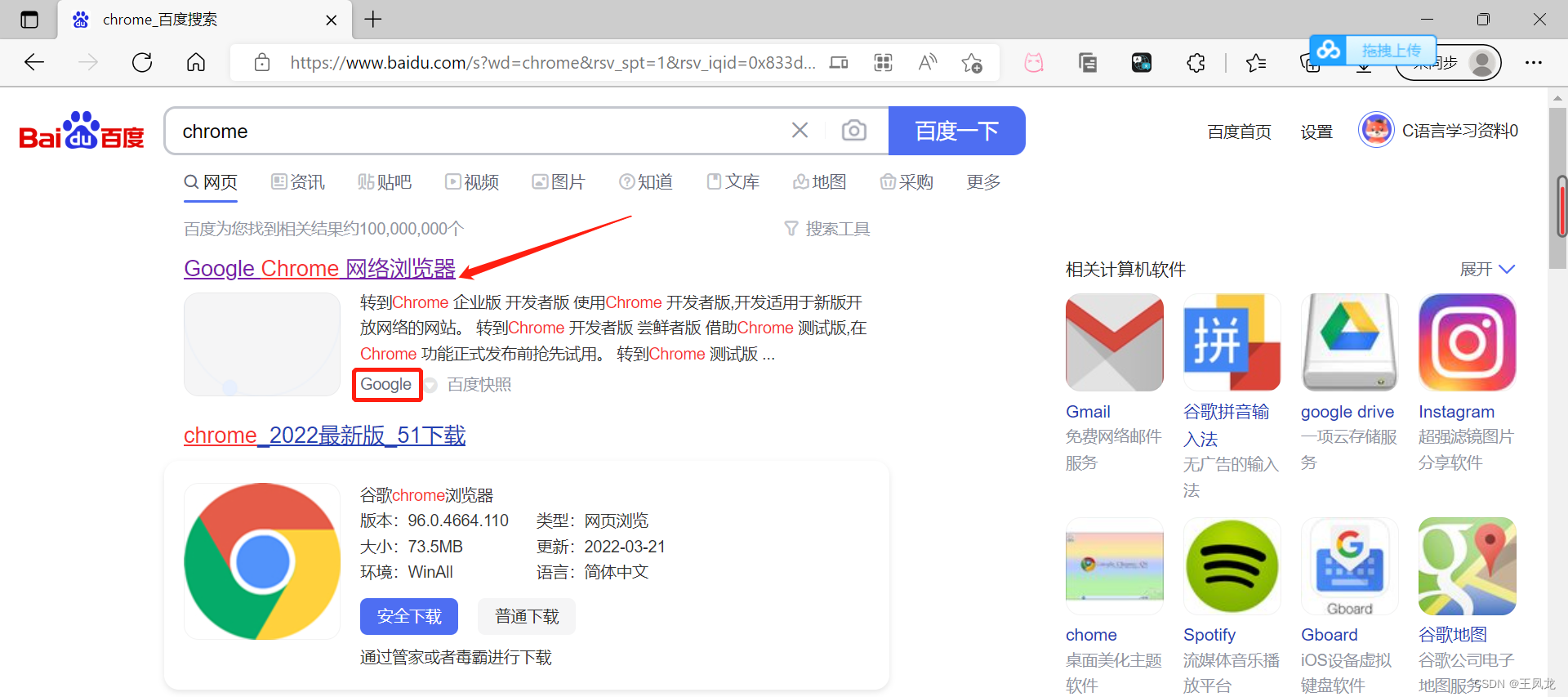Open the 更多 search categories menu

pos(983,182)
